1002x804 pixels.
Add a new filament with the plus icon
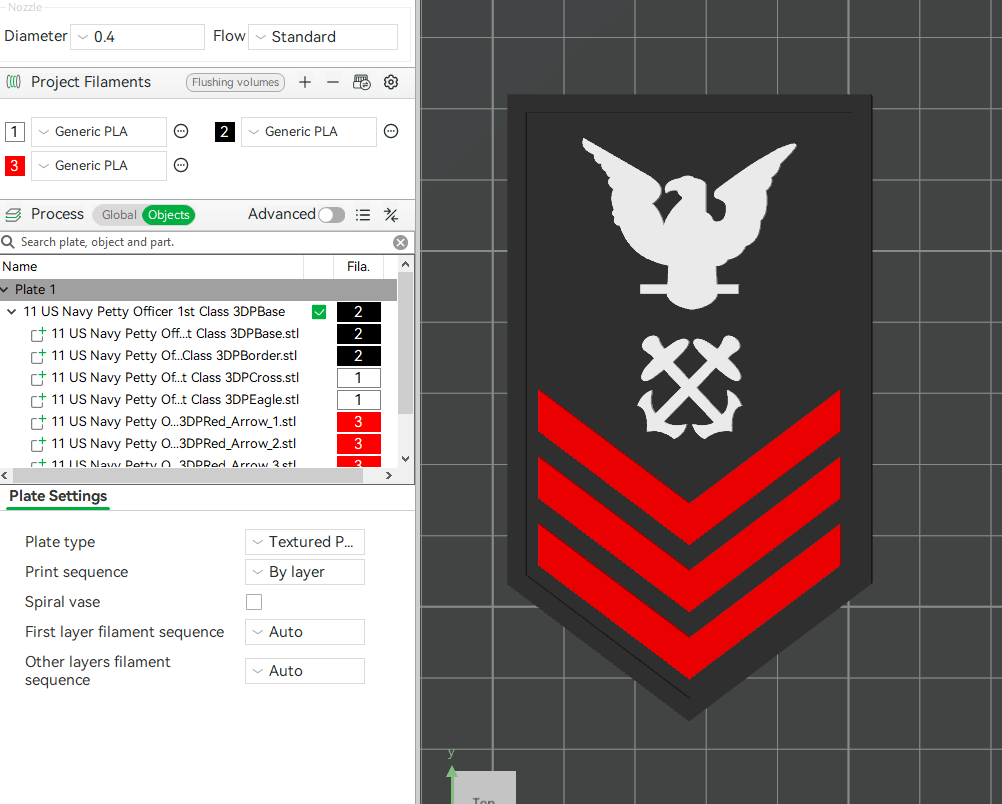(305, 82)
